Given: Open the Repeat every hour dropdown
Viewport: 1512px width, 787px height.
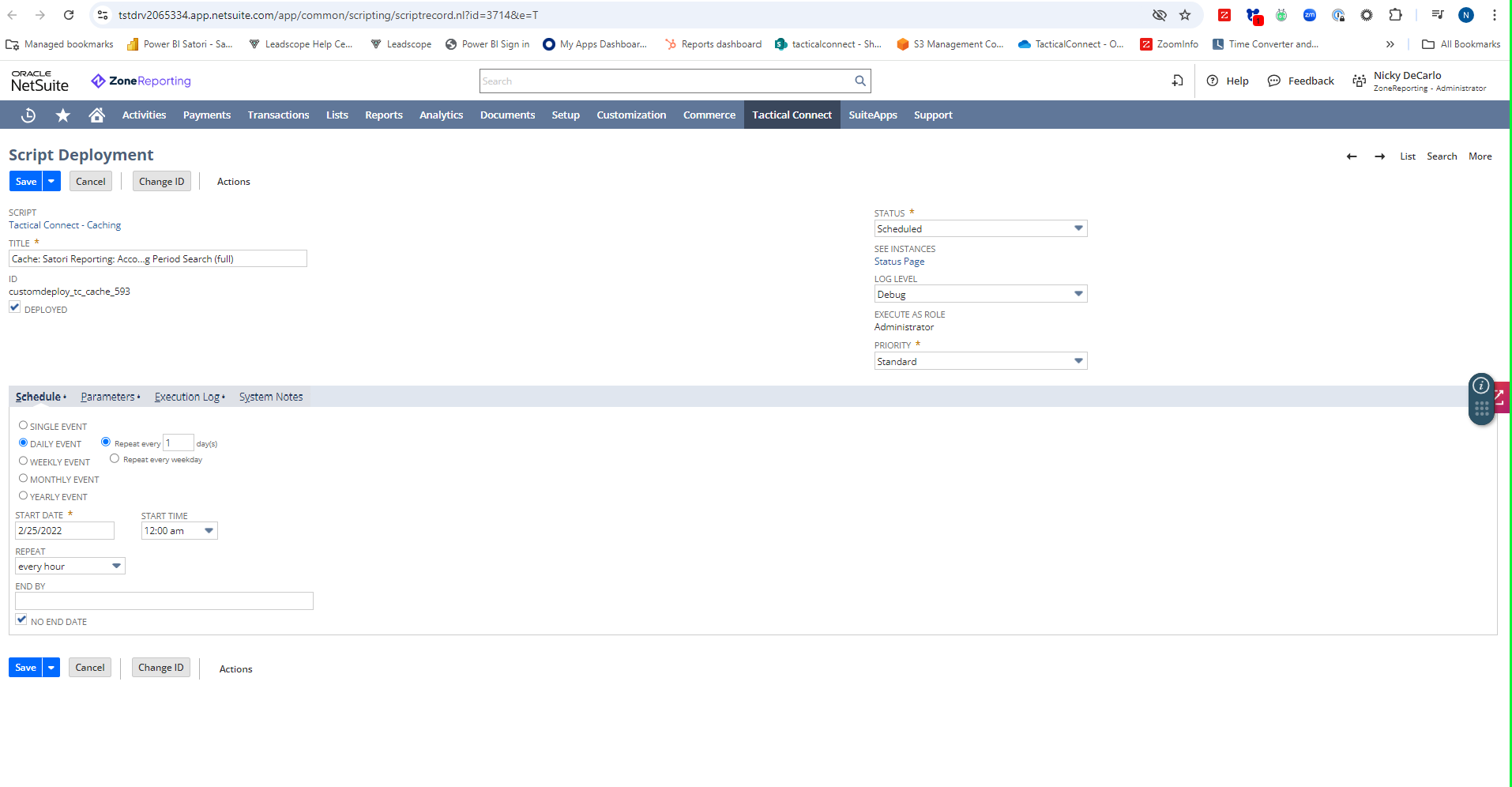Looking at the screenshot, I should (x=70, y=567).
